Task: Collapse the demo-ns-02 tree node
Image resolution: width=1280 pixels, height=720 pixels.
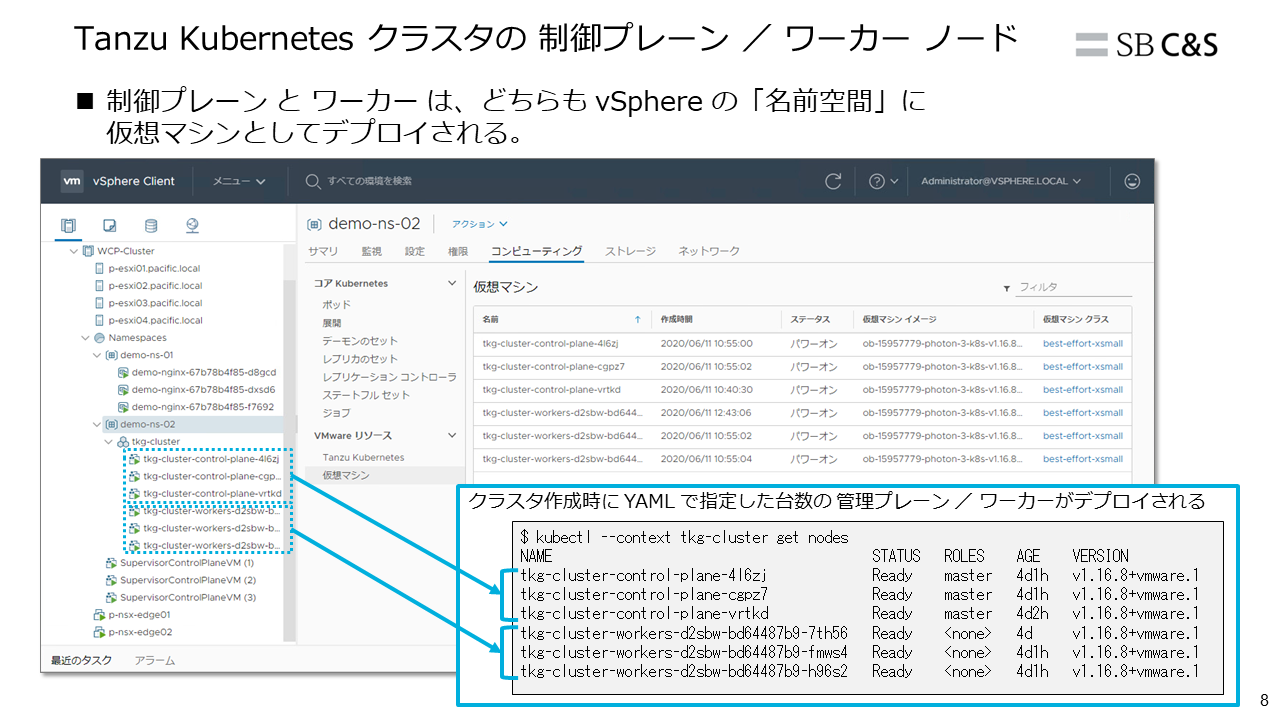Action: tap(96, 424)
